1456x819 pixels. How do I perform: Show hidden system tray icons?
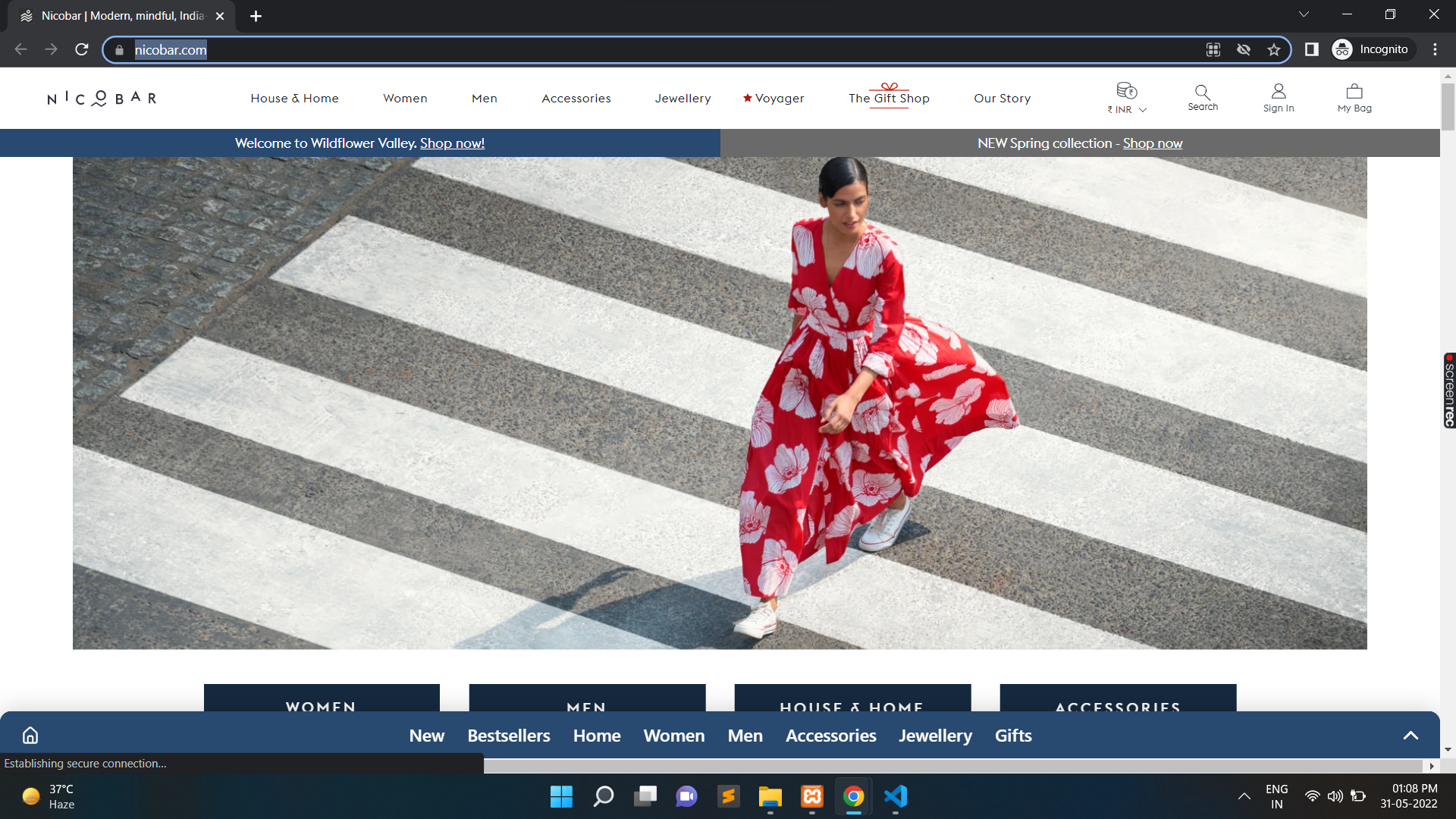[1244, 796]
